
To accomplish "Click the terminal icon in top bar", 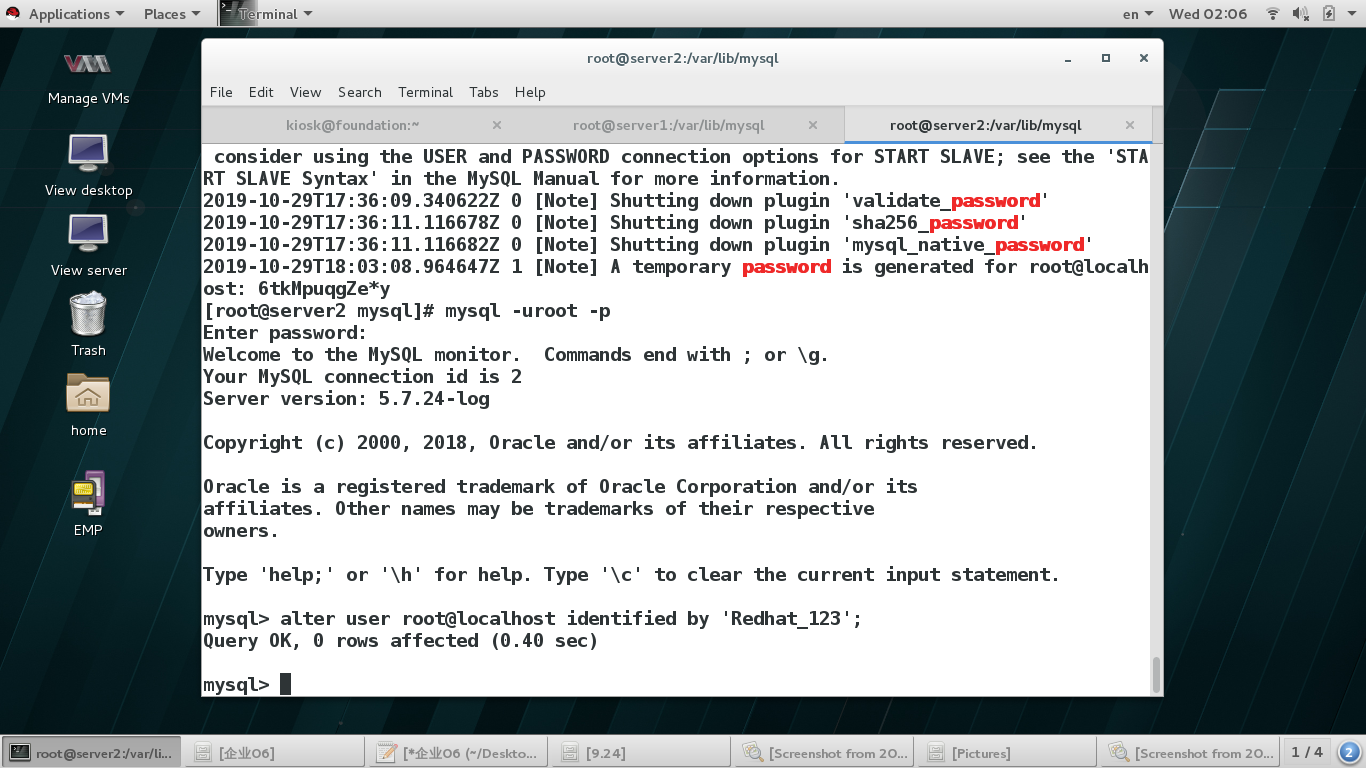I will coord(228,13).
